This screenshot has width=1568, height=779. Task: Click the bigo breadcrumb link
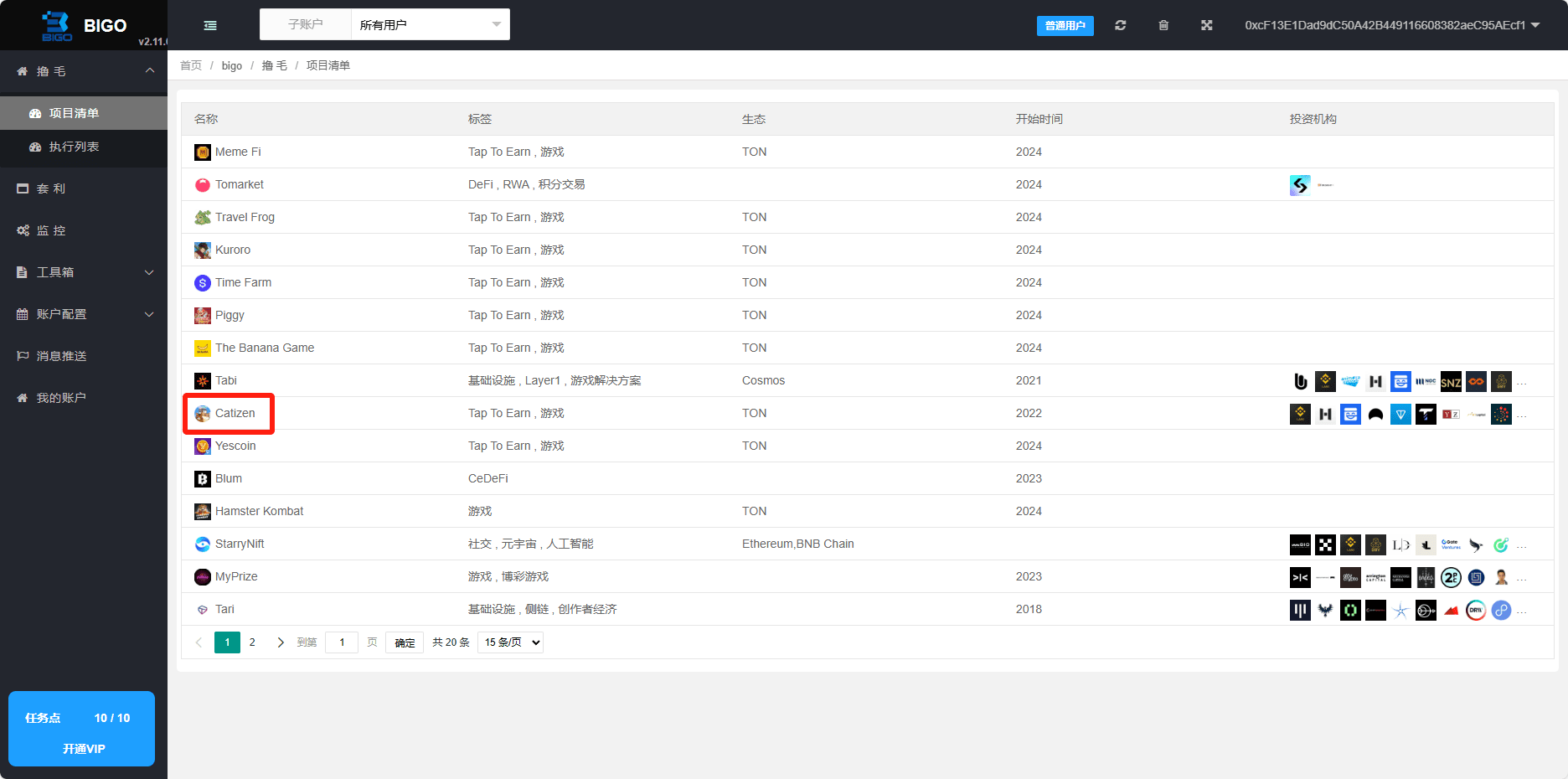click(232, 65)
